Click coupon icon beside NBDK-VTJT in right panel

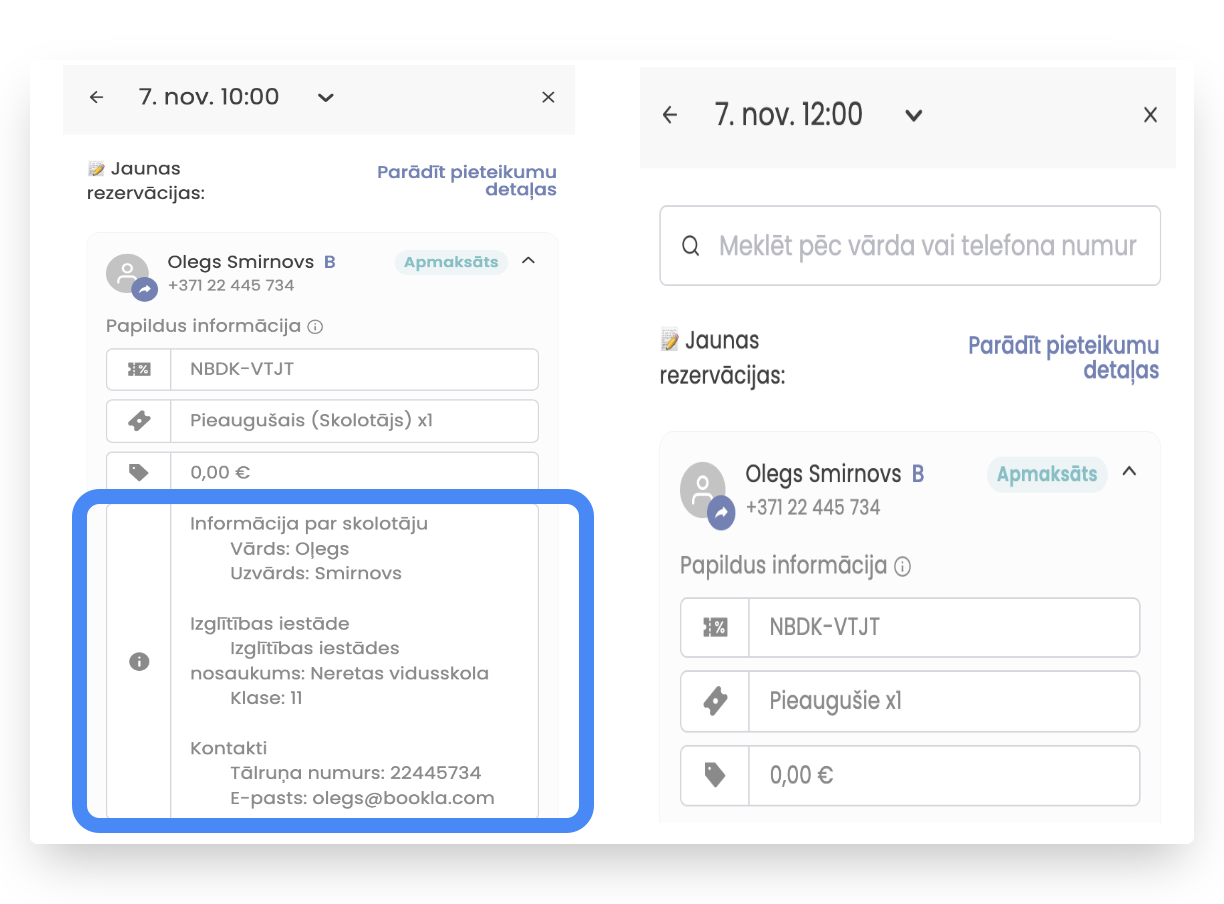[x=715, y=628]
